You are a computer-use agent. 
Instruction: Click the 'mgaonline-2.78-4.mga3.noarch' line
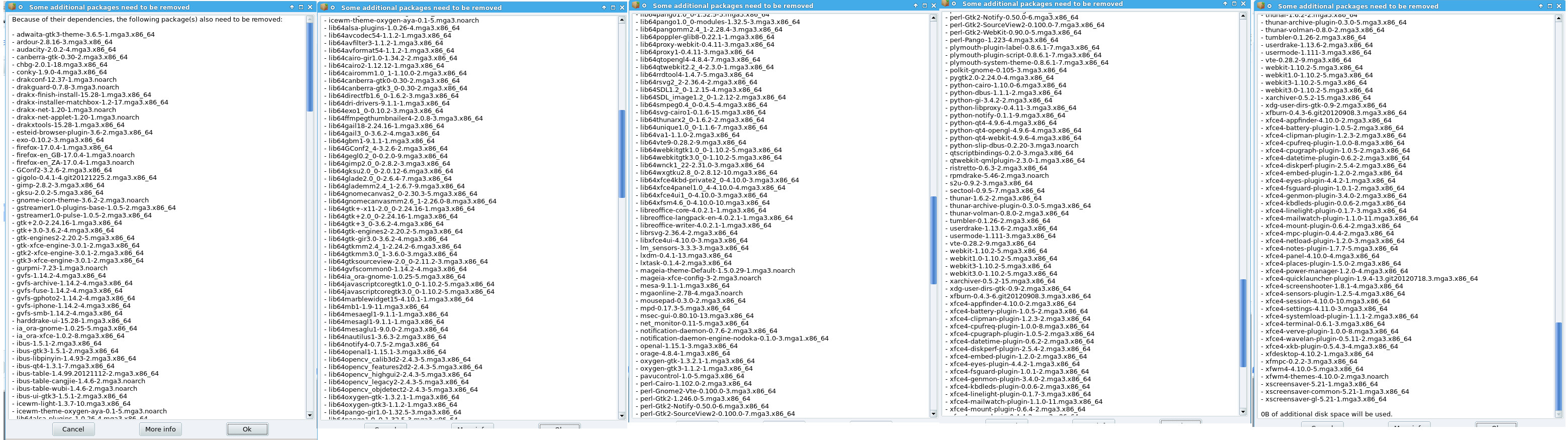point(689,293)
